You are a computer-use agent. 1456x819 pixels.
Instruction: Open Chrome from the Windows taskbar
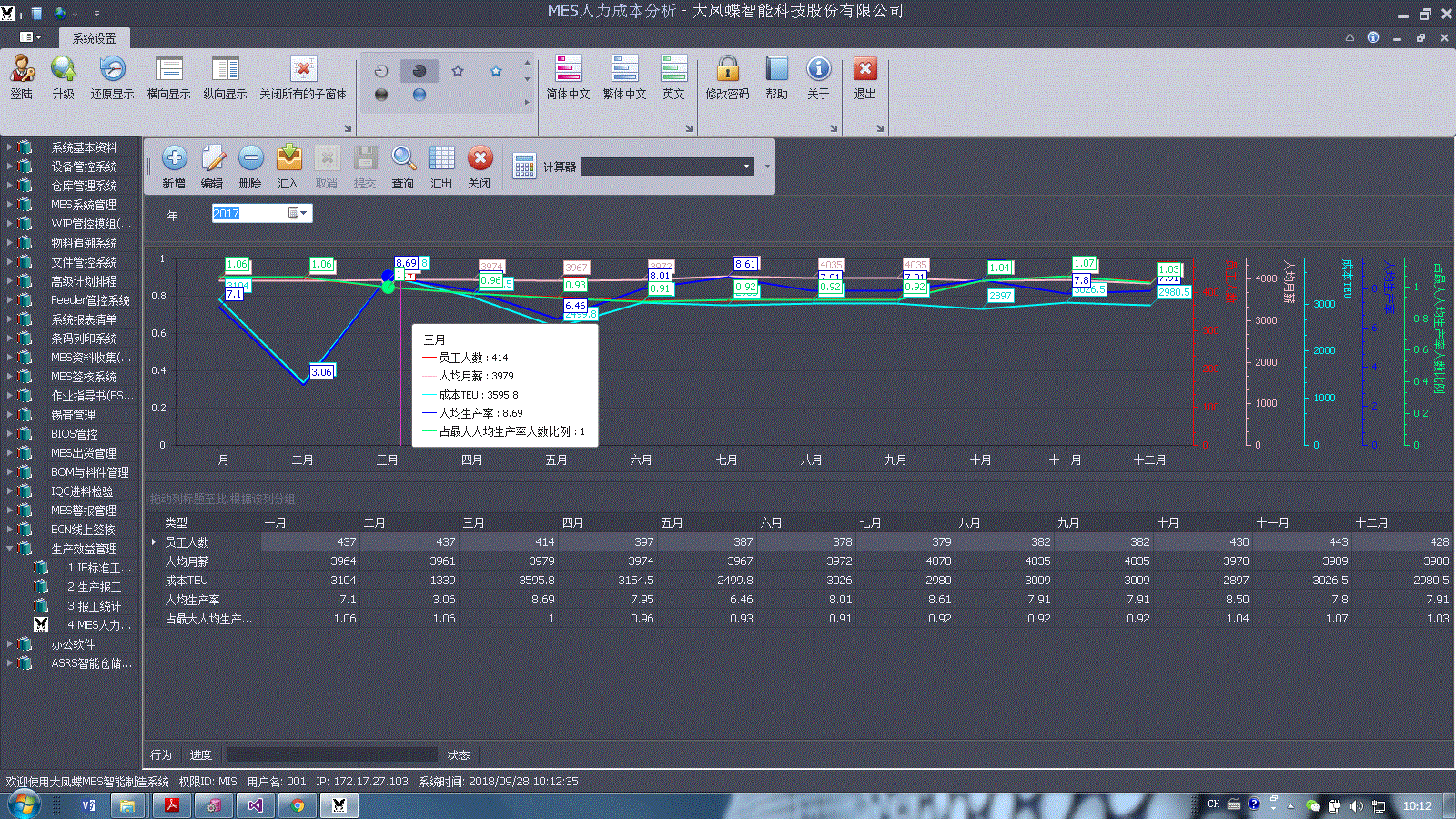(x=298, y=805)
